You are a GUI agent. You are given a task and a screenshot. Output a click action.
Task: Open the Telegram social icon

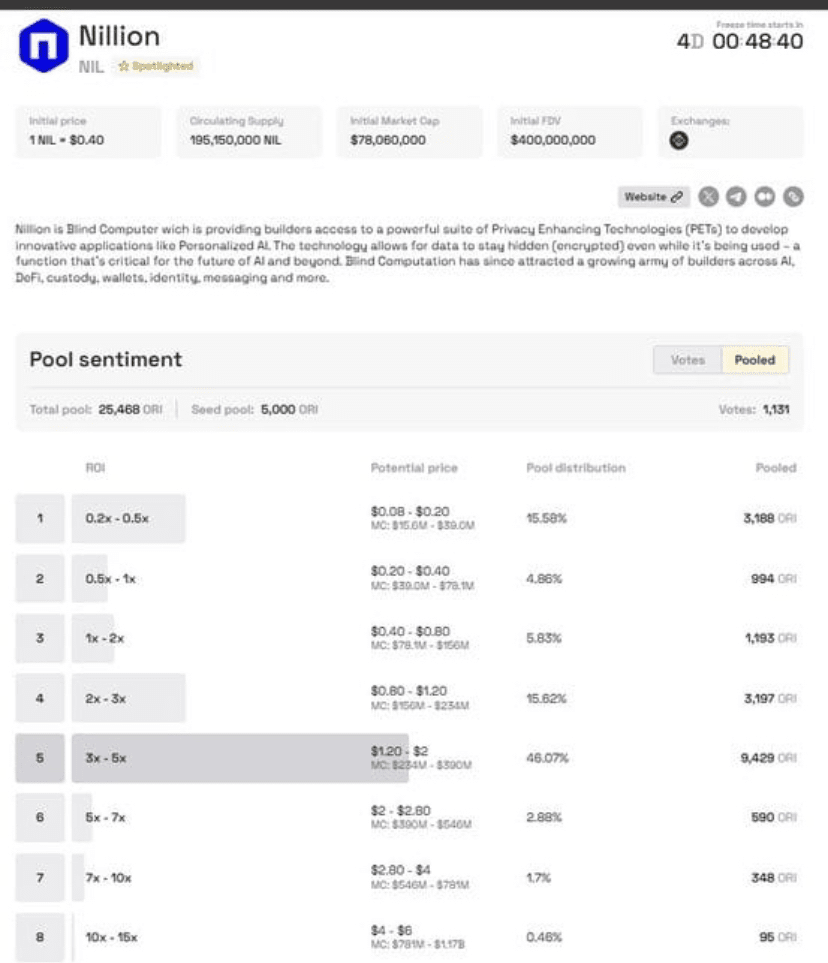coord(736,197)
